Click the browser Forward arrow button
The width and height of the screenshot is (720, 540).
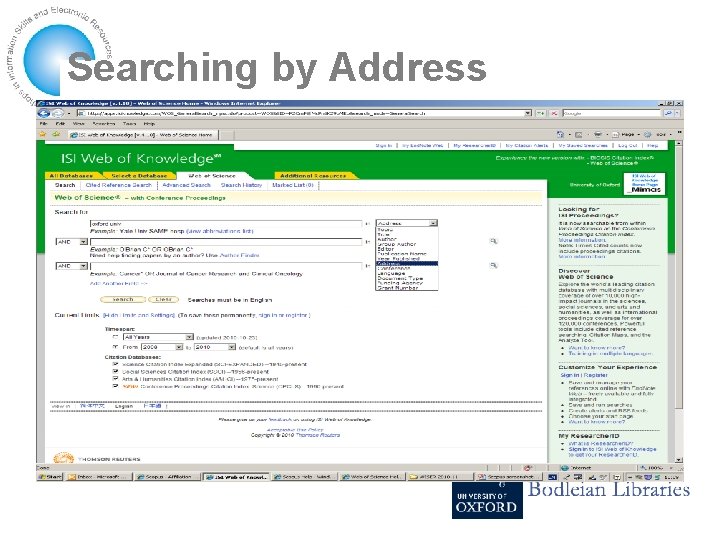58,113
